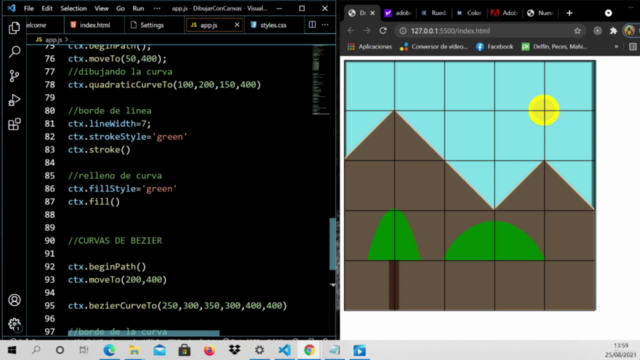The height and width of the screenshot is (360, 640).
Task: Place cursor on line 78 quadraticCurveTo
Action: [164, 84]
